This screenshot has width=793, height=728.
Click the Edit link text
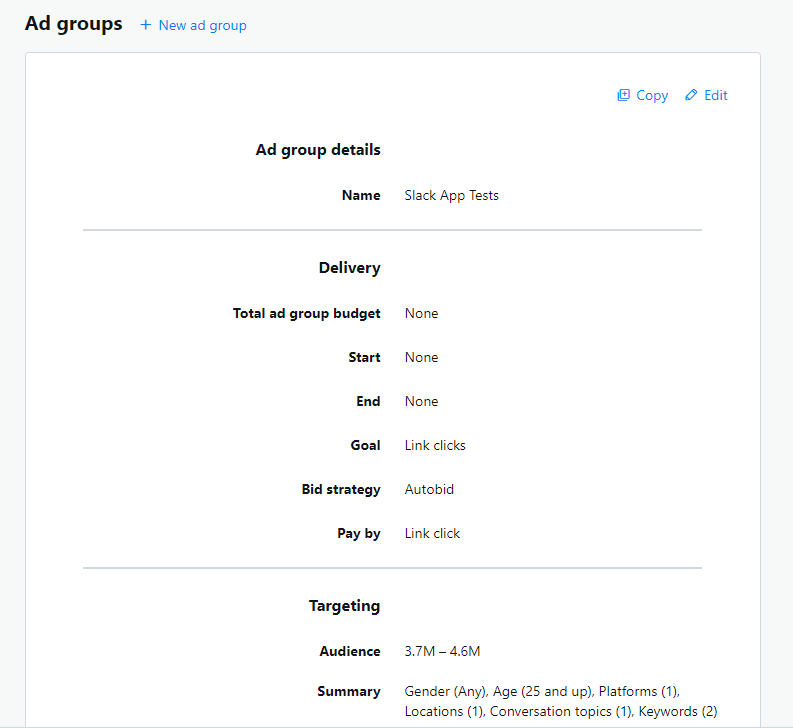point(716,95)
